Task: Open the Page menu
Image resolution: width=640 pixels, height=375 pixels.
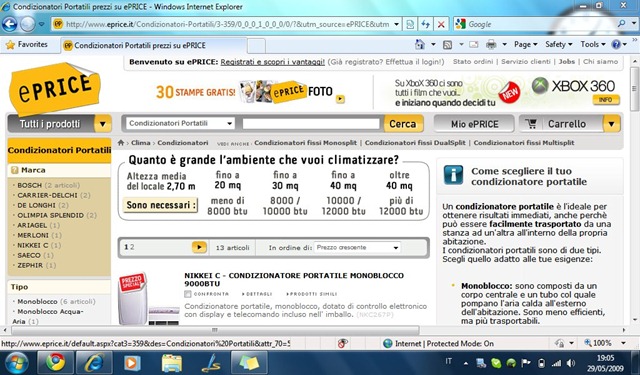Action: [x=525, y=44]
